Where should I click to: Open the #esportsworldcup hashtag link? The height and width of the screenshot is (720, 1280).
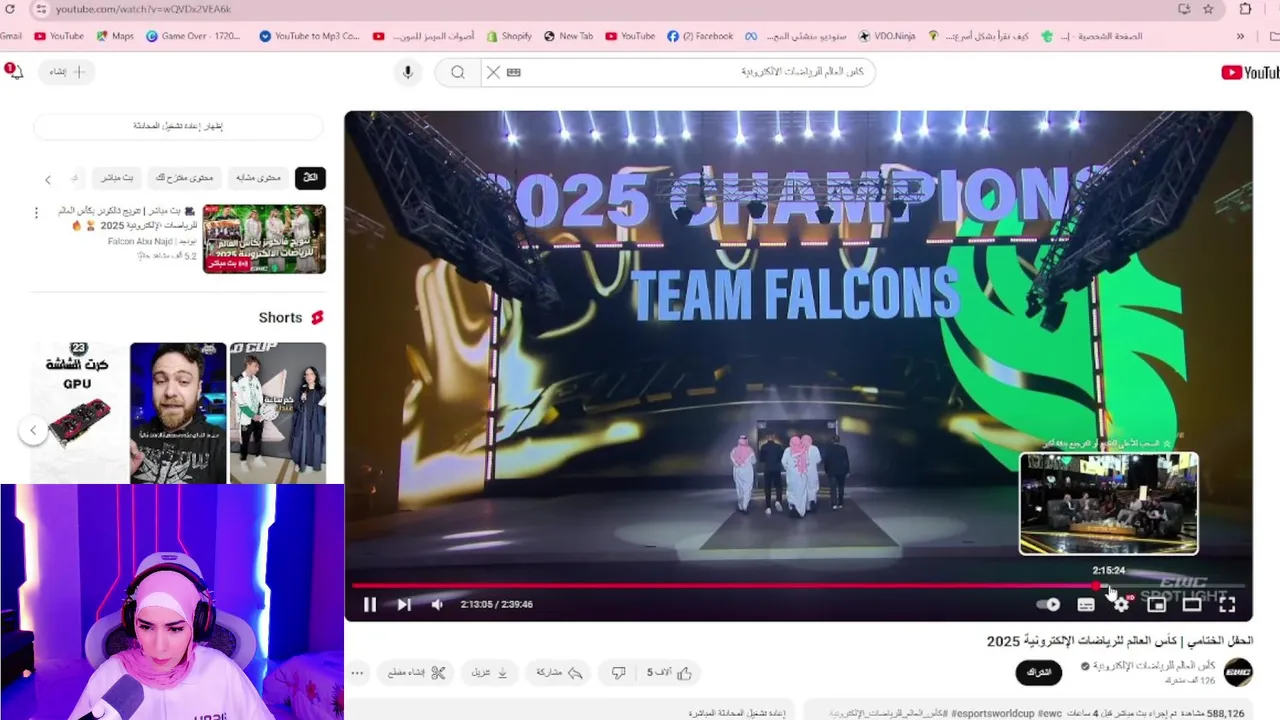(995, 714)
